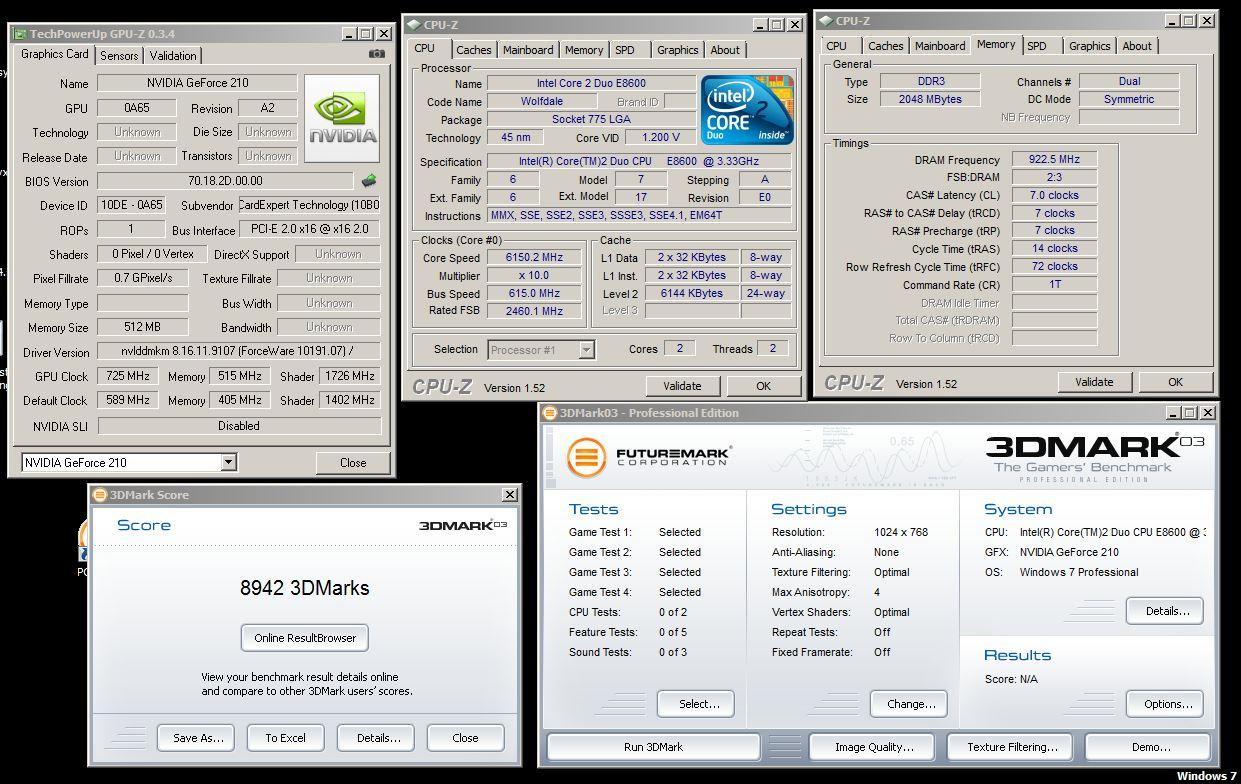Click the CPU Name field Intel Core 2 Duo E8600
The width and height of the screenshot is (1241, 784).
(591, 84)
